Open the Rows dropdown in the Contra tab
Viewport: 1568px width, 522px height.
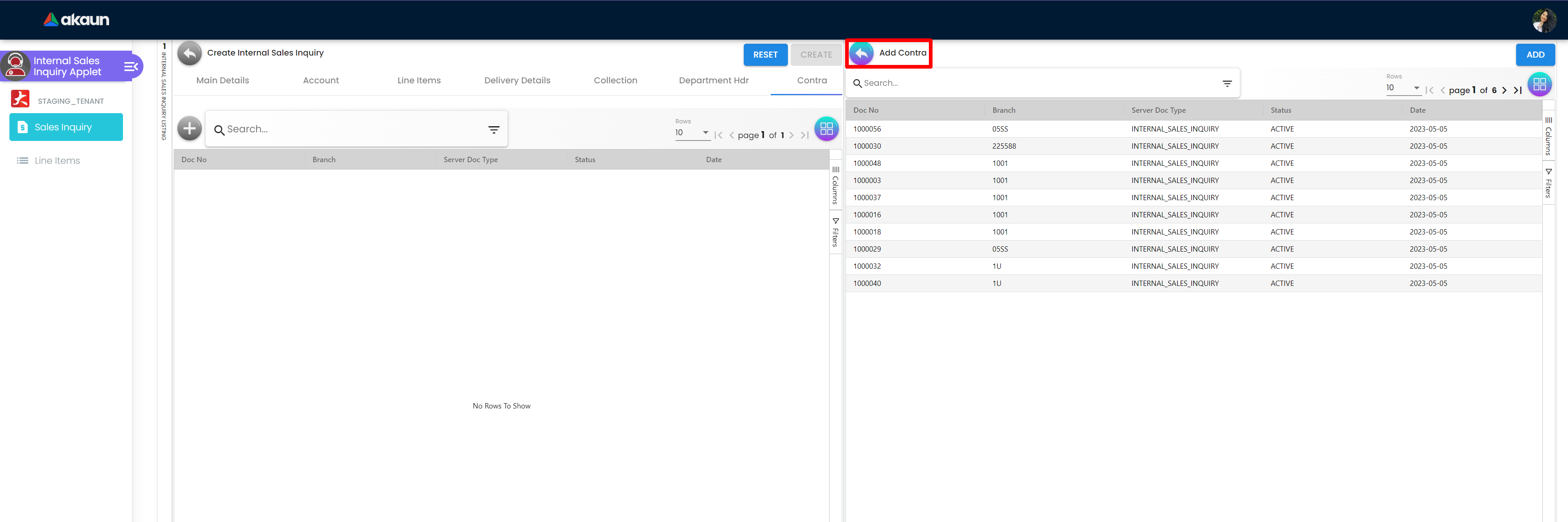(693, 133)
